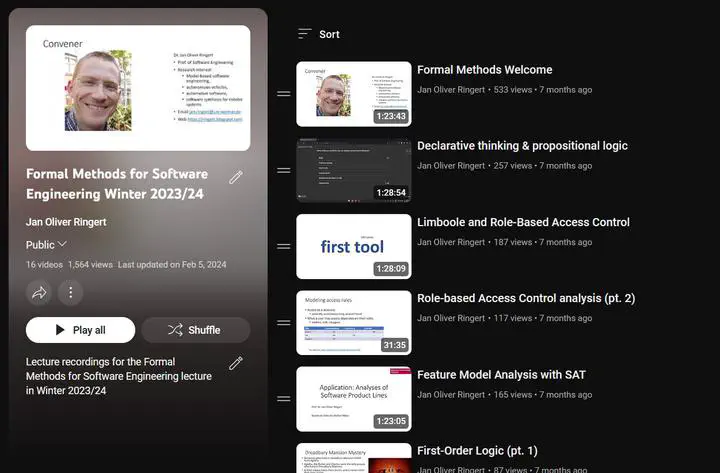Viewport: 720px width, 473px height.
Task: Open the Formal Methods Welcome video title
Action: point(484,70)
